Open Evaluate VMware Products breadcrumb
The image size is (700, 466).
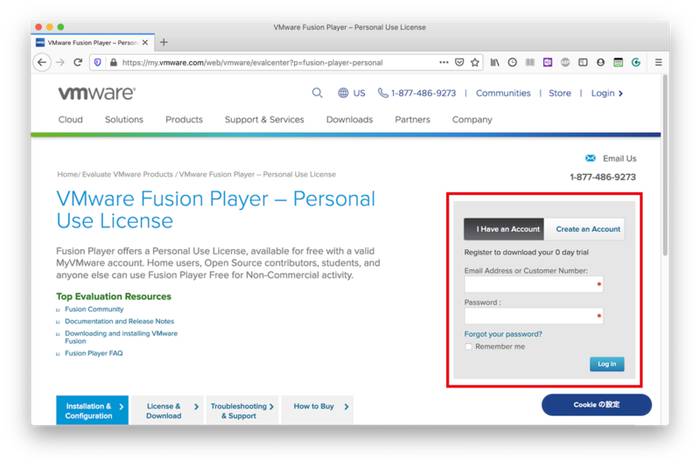(127, 174)
